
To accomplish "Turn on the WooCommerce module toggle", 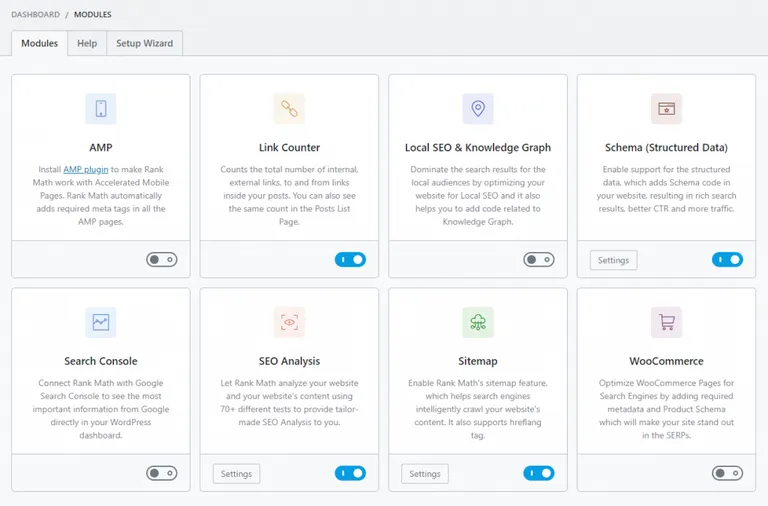I will (x=727, y=473).
